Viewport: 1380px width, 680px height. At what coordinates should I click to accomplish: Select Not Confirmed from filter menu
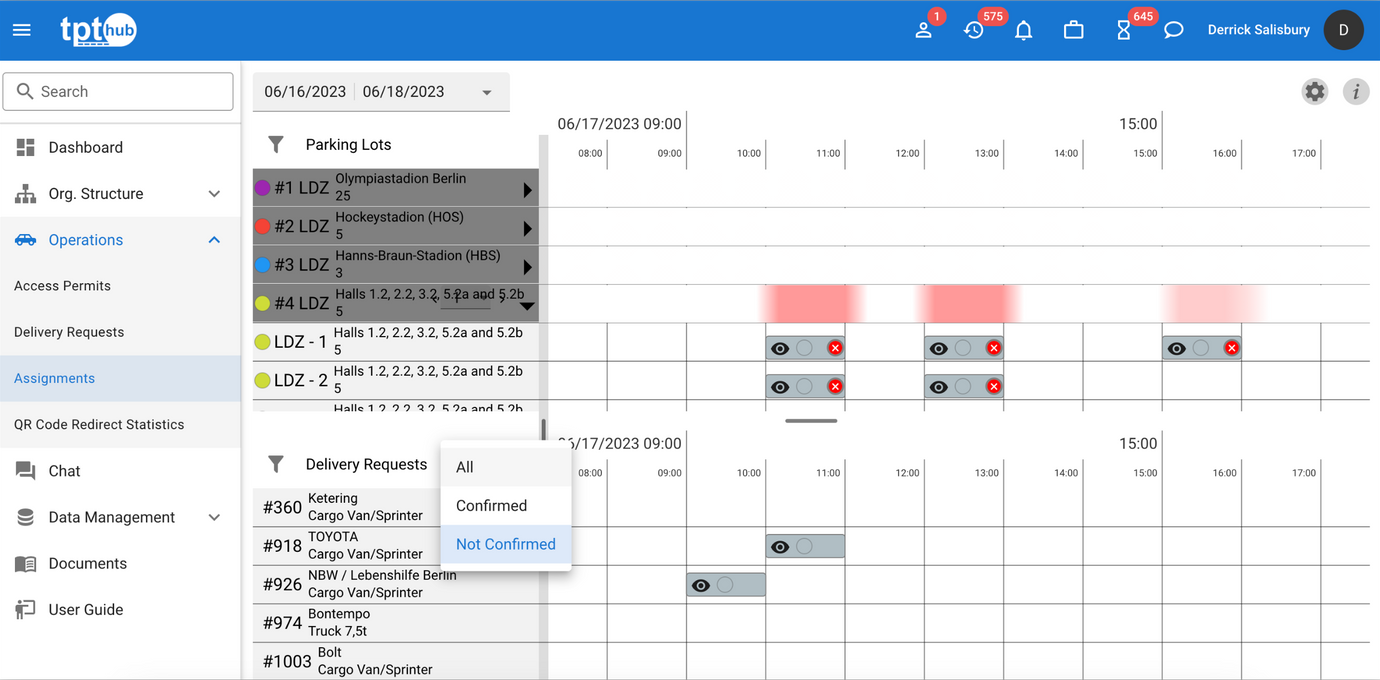(x=506, y=544)
